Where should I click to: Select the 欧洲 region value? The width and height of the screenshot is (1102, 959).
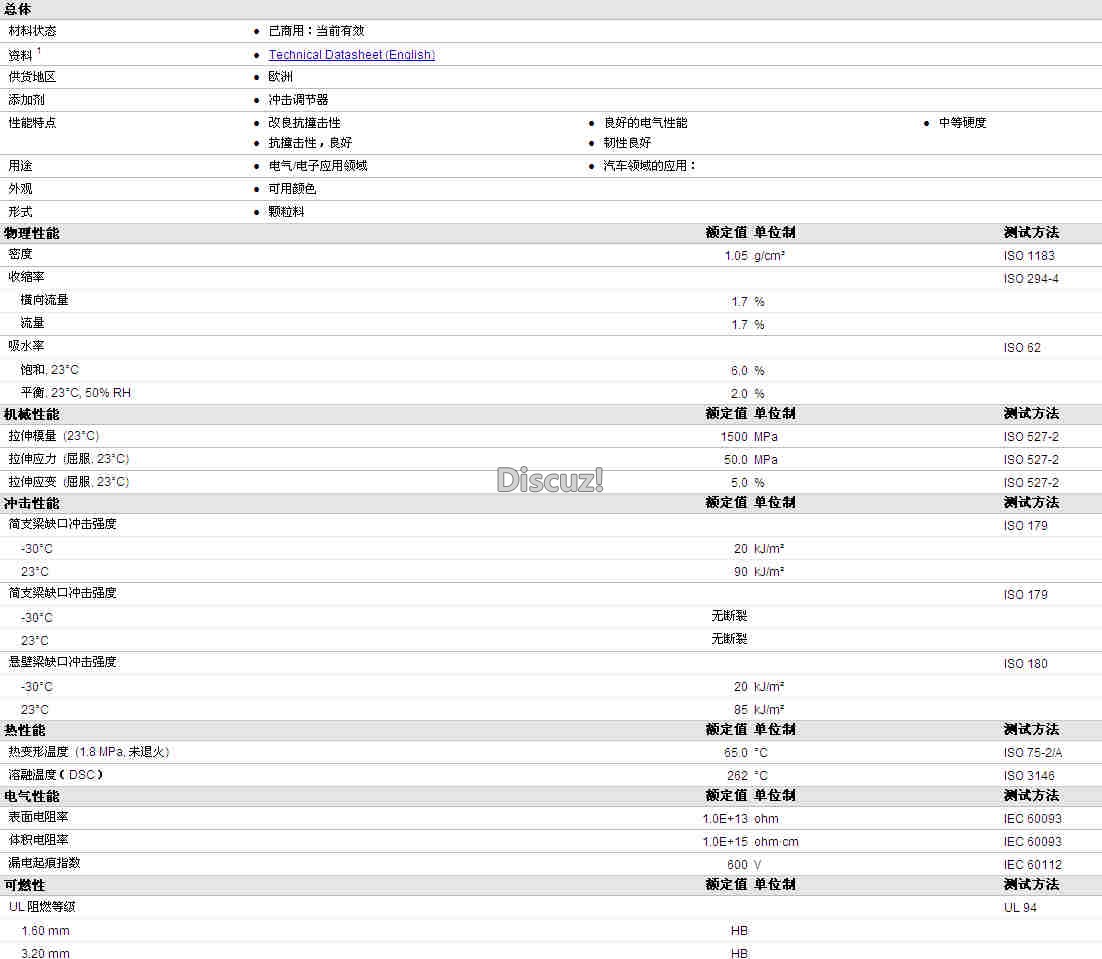[280, 77]
